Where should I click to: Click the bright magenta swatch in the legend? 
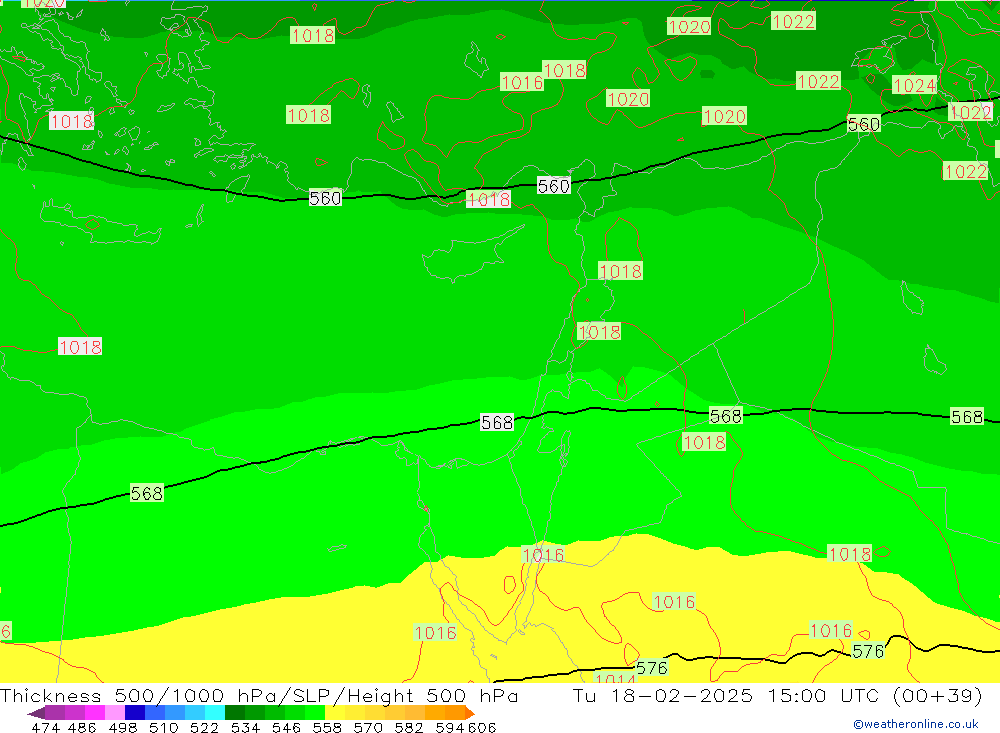95,713
